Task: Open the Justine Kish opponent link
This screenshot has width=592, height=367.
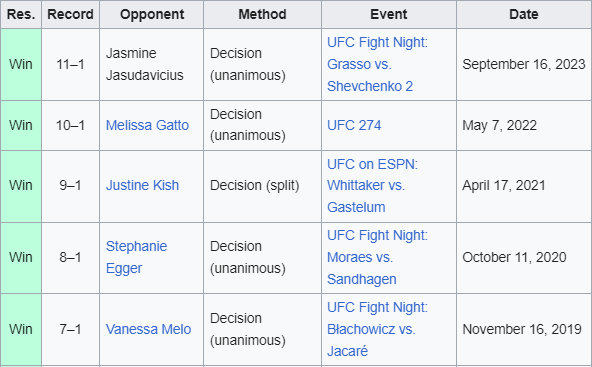Action: (142, 185)
